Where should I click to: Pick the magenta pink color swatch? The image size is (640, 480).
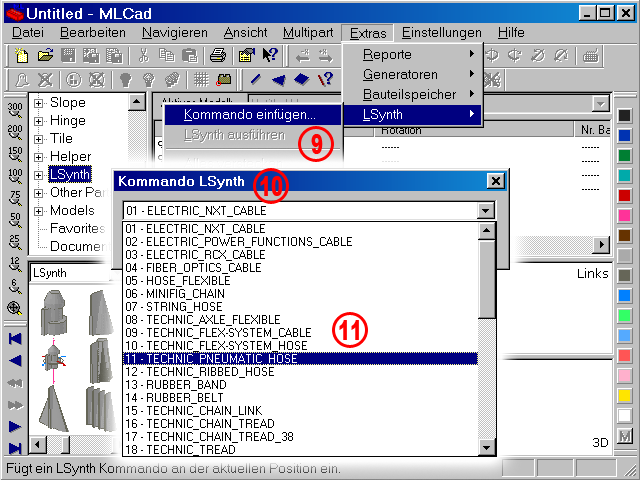click(624, 216)
